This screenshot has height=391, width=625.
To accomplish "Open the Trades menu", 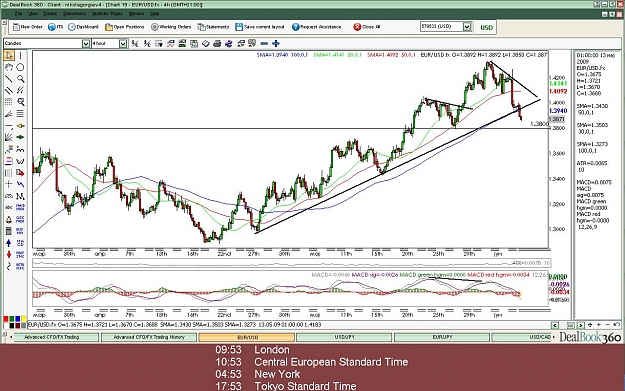I will (x=50, y=14).
